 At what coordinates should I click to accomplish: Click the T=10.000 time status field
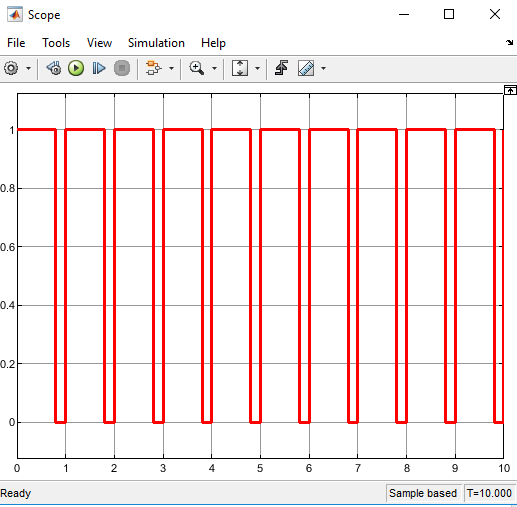[489, 493]
